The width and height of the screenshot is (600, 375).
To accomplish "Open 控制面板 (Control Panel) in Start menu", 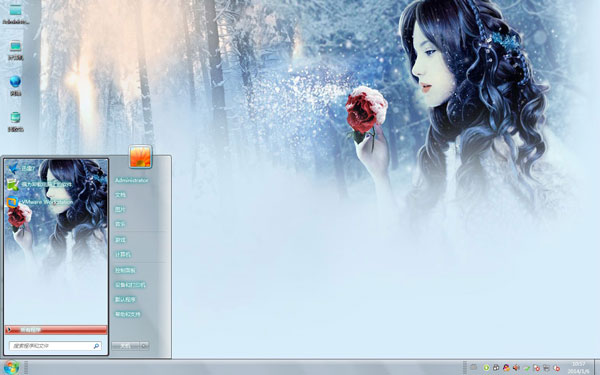I will (x=125, y=270).
